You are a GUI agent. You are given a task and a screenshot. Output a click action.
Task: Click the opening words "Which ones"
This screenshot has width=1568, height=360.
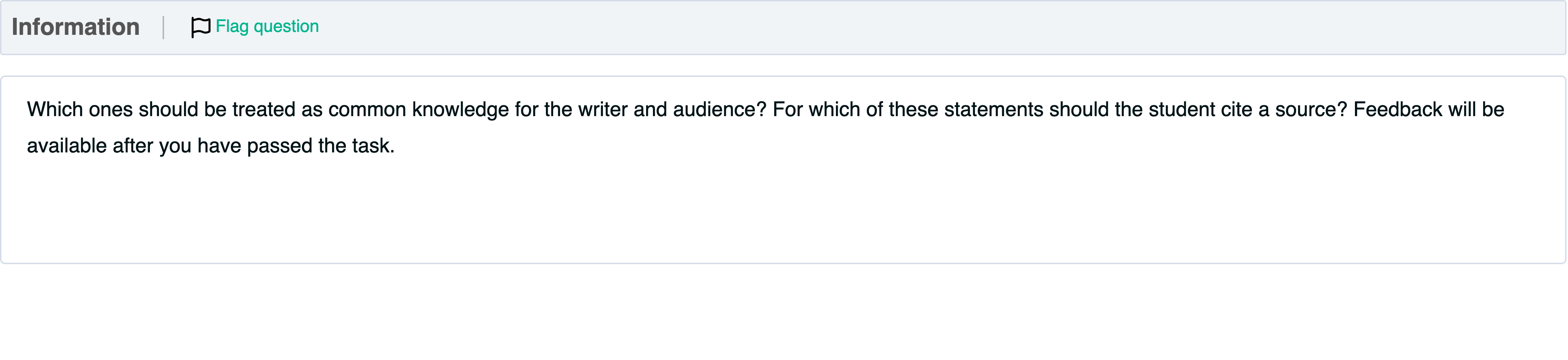tap(79, 110)
